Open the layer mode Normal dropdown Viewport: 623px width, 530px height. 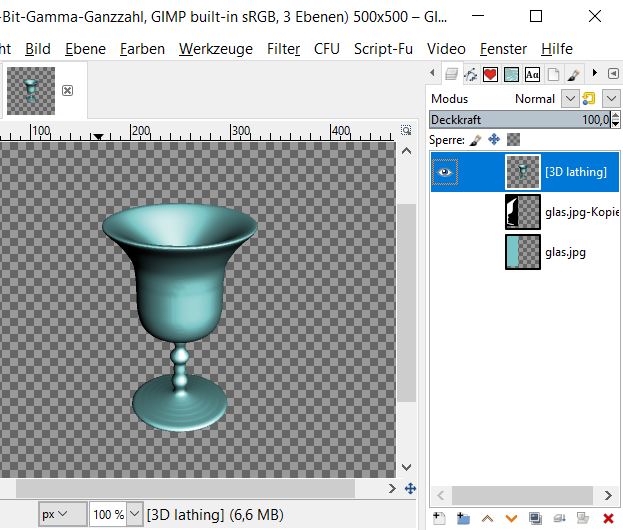569,98
